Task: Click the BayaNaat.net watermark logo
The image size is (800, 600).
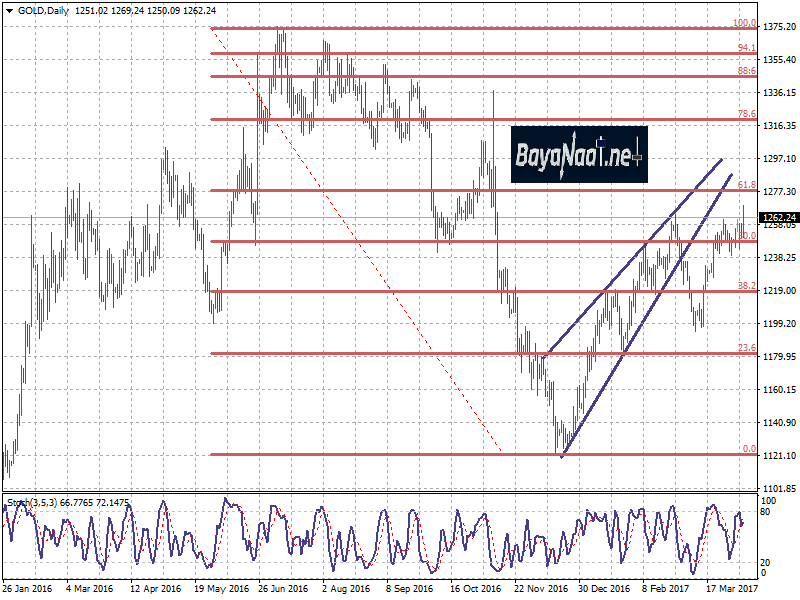Action: point(579,155)
